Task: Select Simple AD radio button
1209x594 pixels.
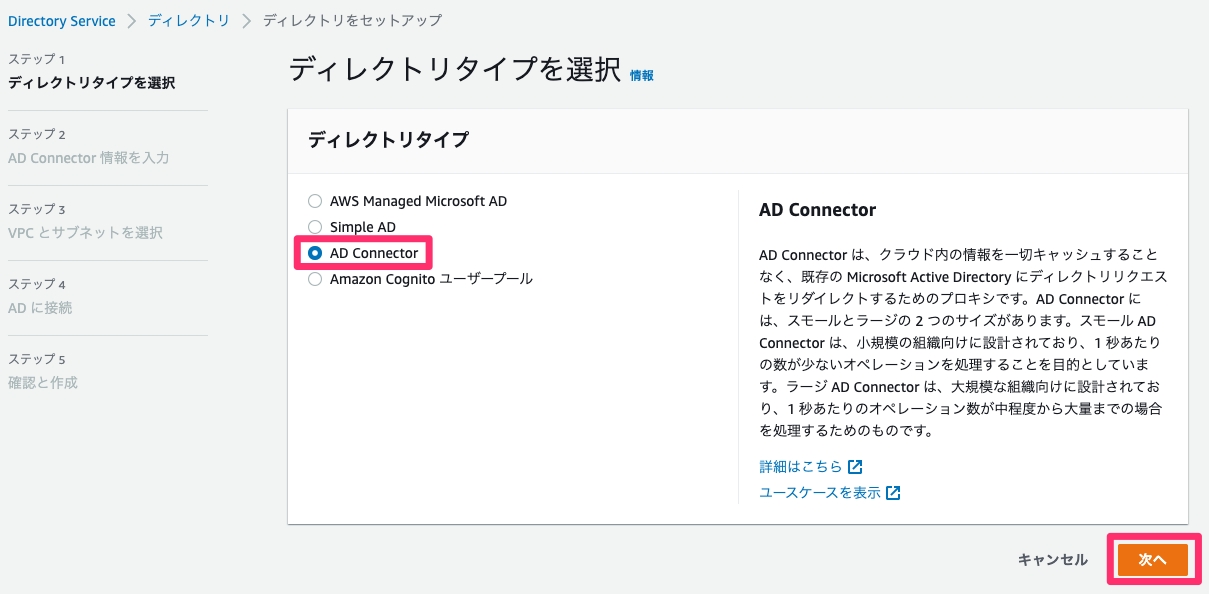Action: pyautogui.click(x=315, y=227)
